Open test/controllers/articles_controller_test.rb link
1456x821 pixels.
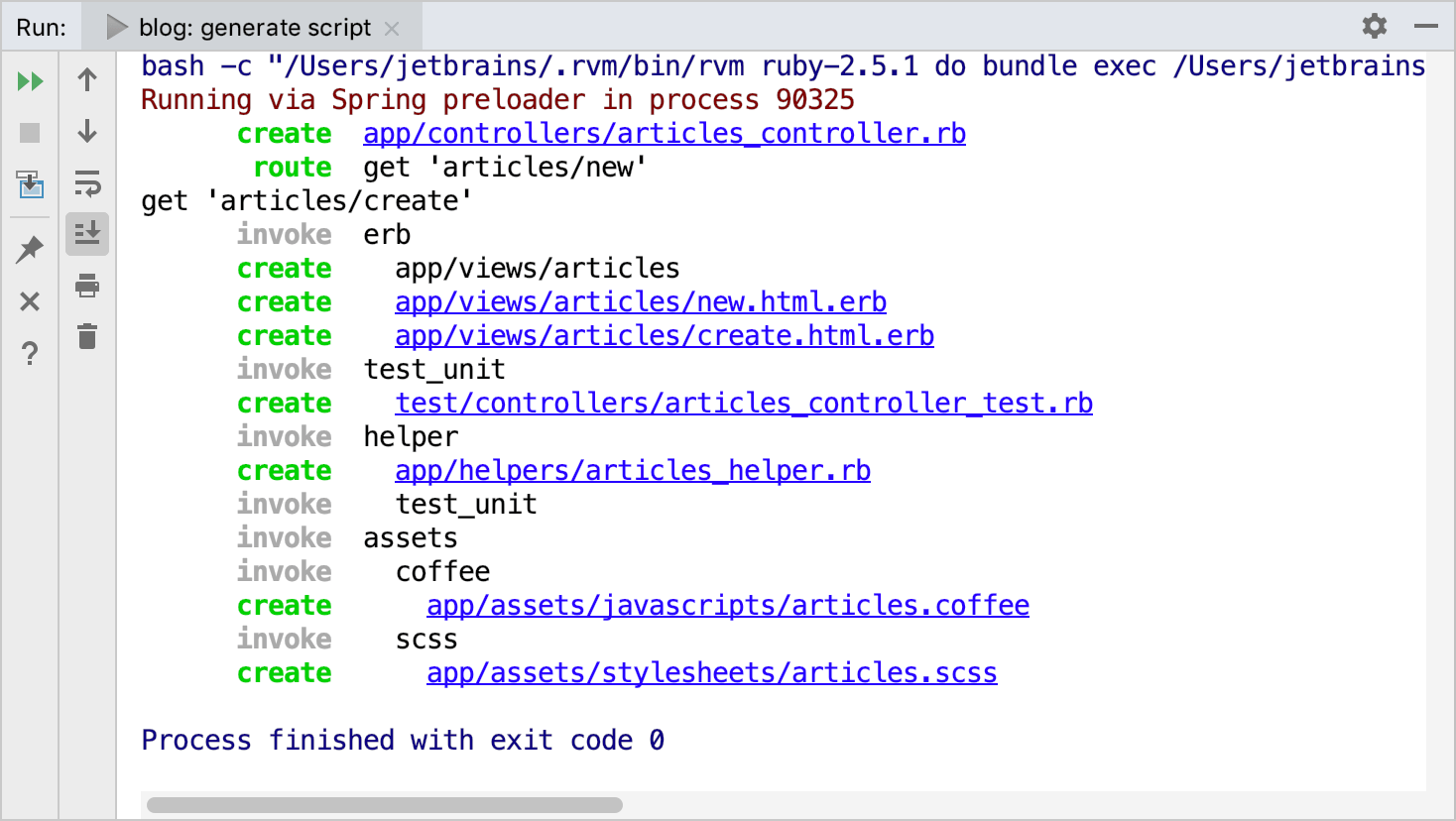point(743,403)
